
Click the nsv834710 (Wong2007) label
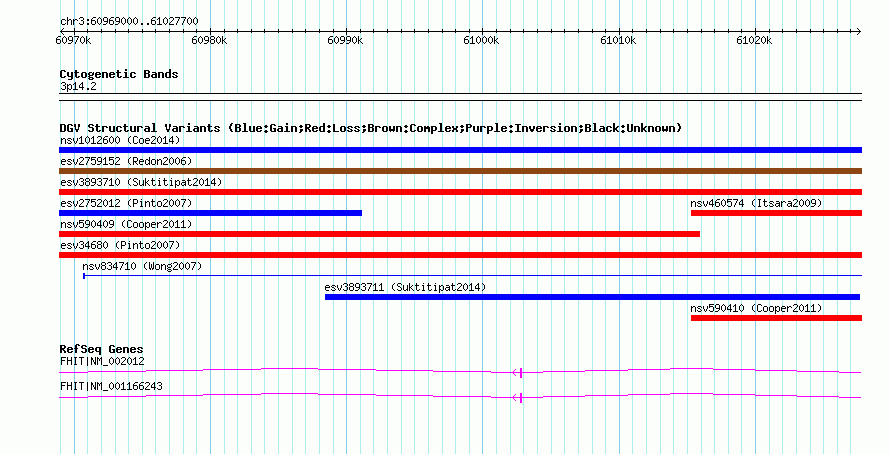(142, 266)
